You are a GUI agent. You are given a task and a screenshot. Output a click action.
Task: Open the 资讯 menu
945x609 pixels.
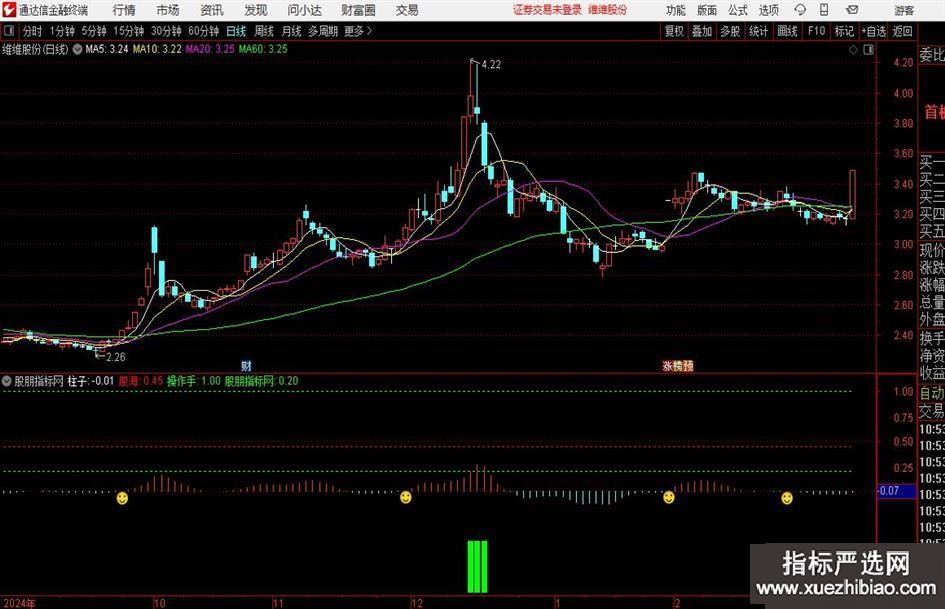pyautogui.click(x=212, y=10)
